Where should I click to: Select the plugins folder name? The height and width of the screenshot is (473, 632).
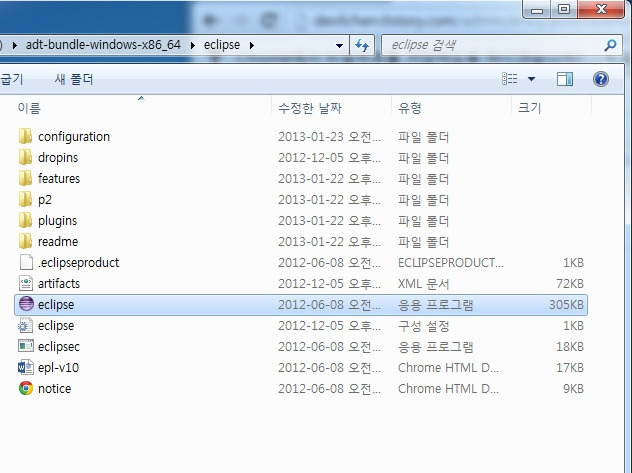point(57,221)
